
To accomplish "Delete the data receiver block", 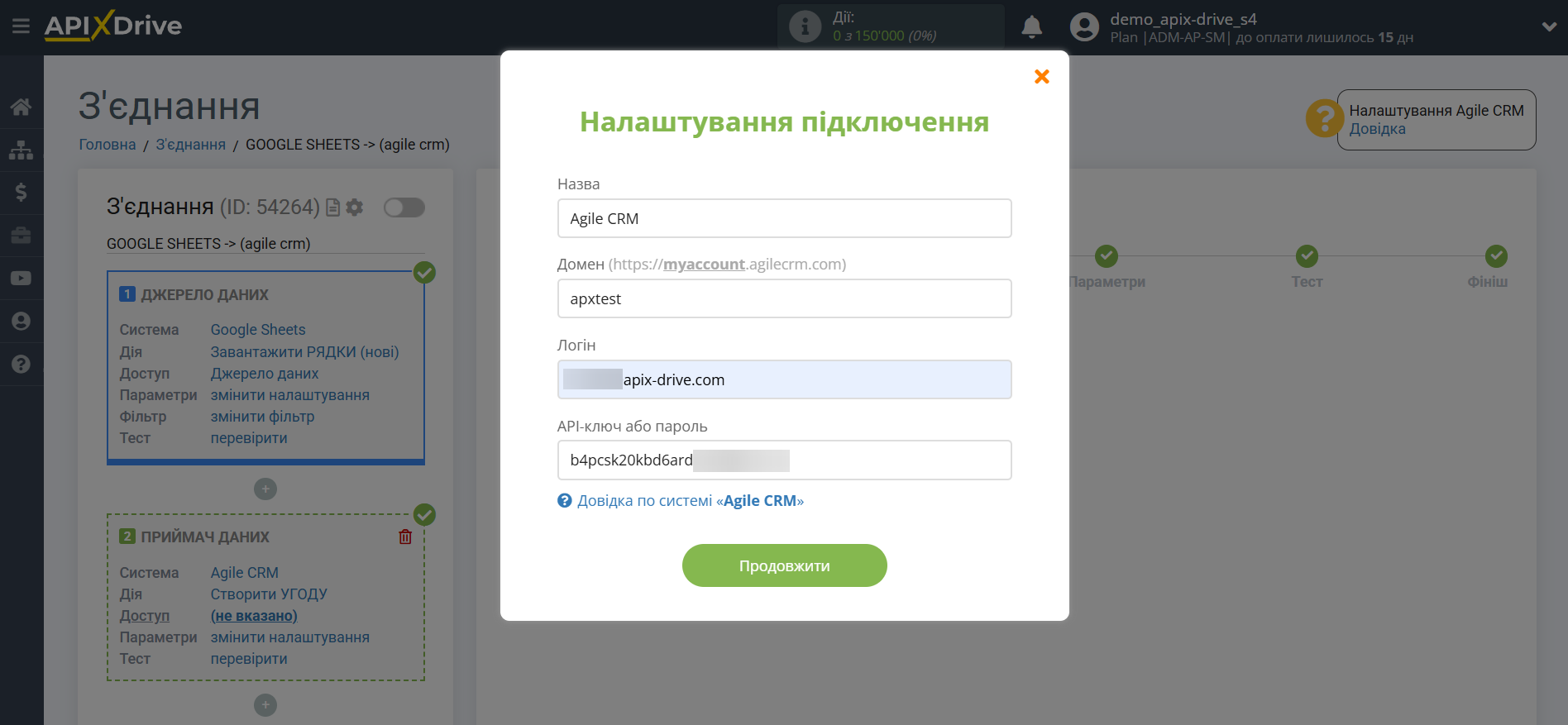I will 405,537.
